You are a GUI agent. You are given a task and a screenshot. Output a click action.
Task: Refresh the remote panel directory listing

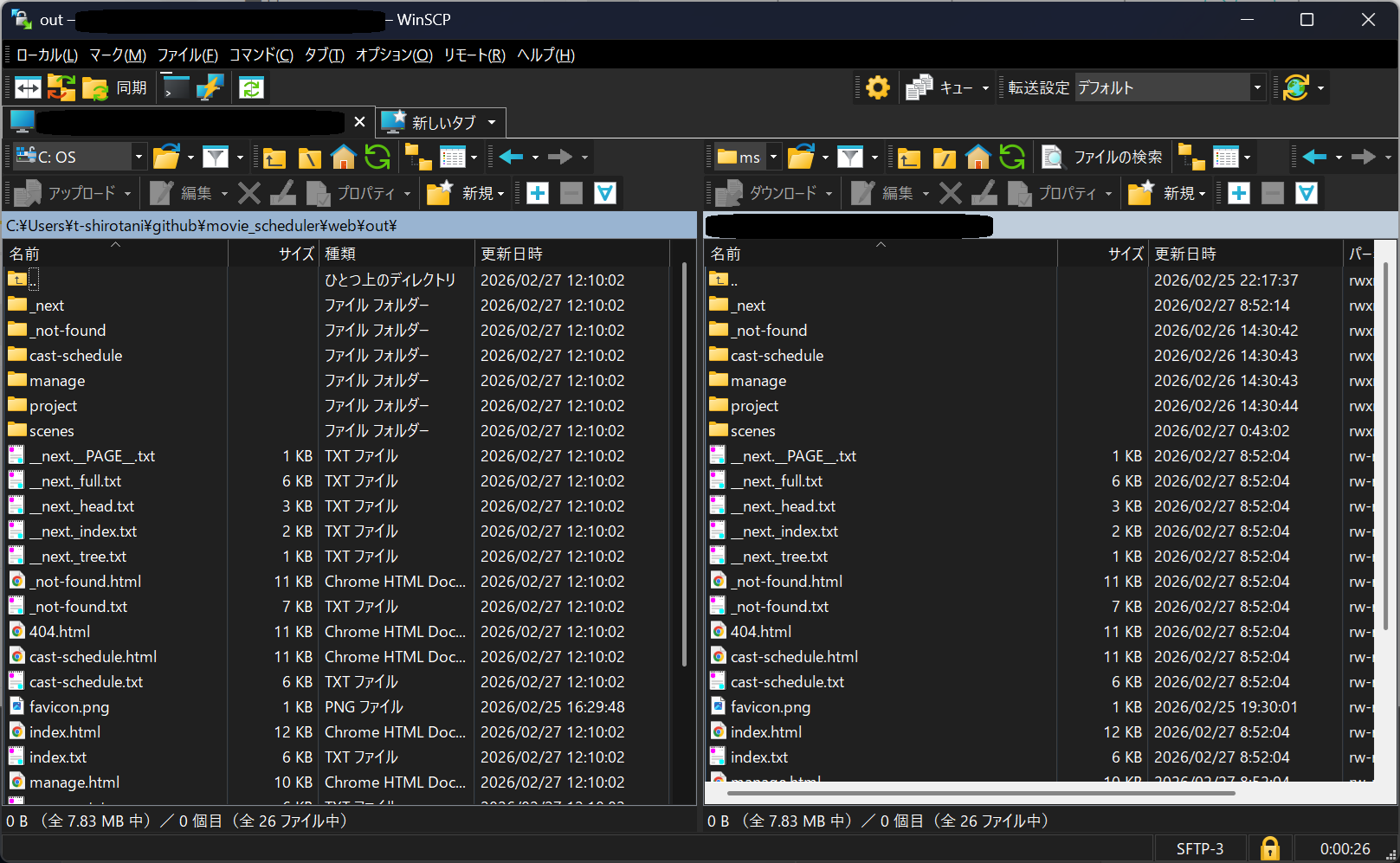(x=1011, y=157)
